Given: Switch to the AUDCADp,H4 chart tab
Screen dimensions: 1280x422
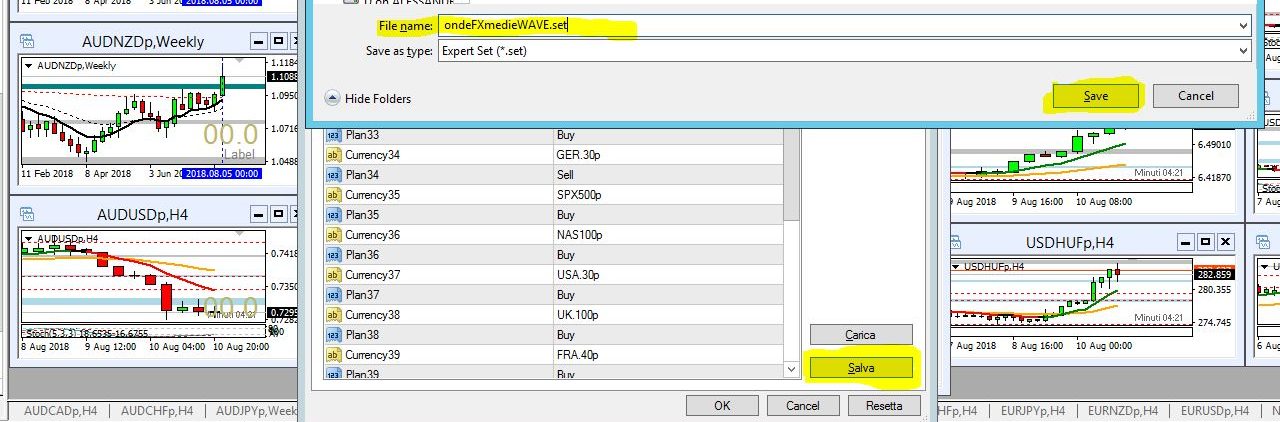Looking at the screenshot, I should click(60, 411).
